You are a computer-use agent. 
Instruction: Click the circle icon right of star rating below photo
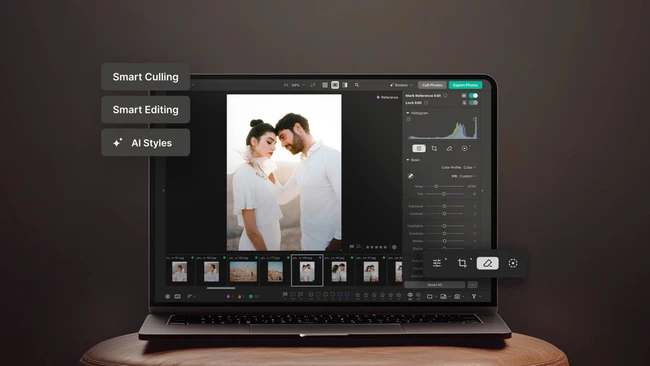coord(394,247)
